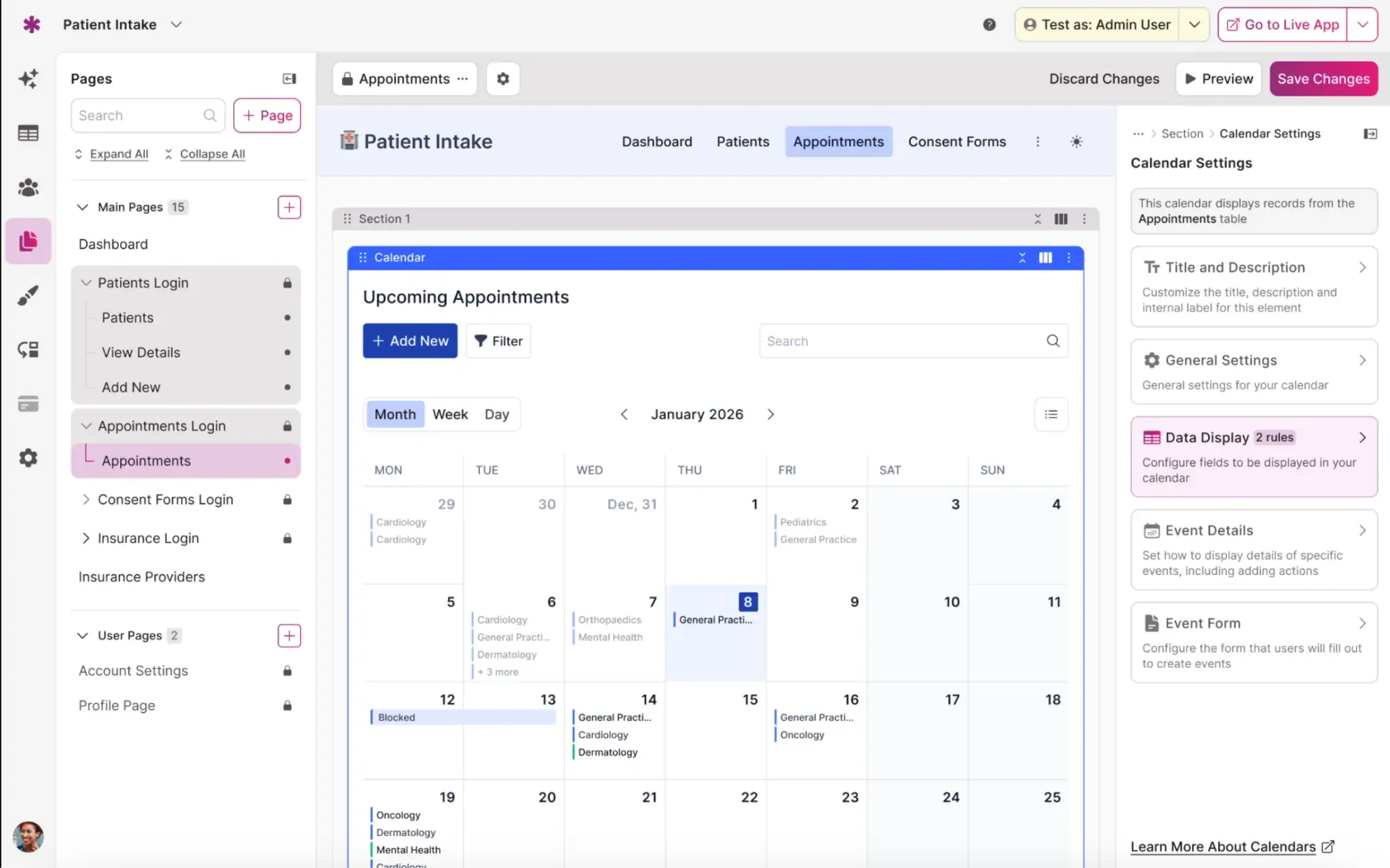Click the help question mark icon
Image resolution: width=1390 pixels, height=868 pixels.
990,24
